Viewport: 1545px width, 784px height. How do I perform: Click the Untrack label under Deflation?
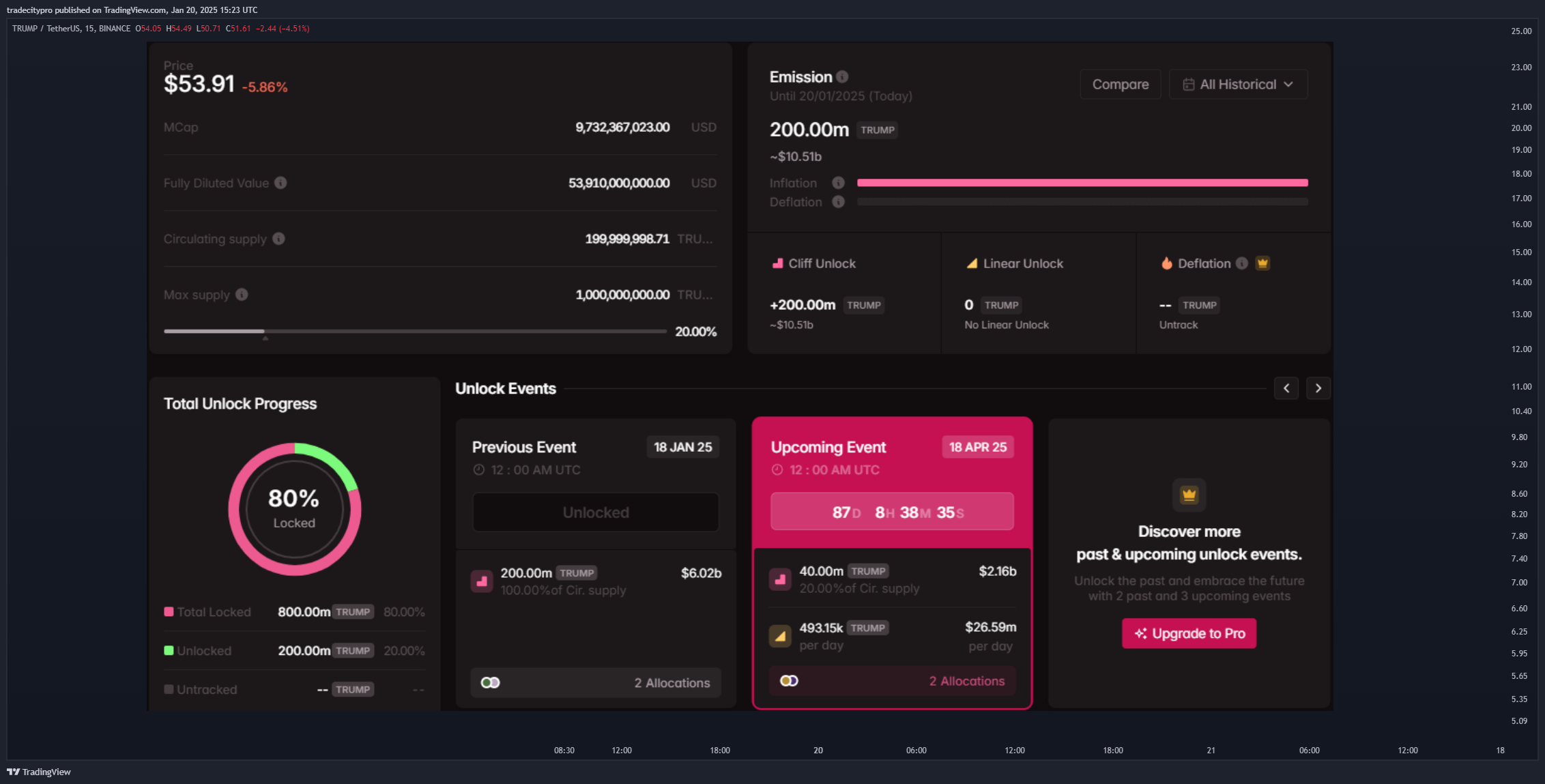1179,325
